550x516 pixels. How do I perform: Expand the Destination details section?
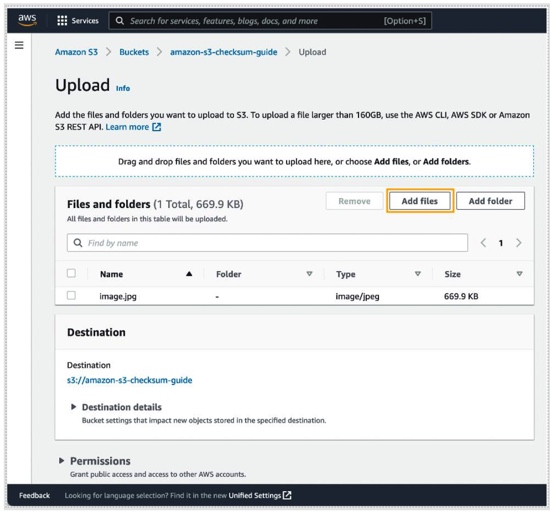point(73,407)
